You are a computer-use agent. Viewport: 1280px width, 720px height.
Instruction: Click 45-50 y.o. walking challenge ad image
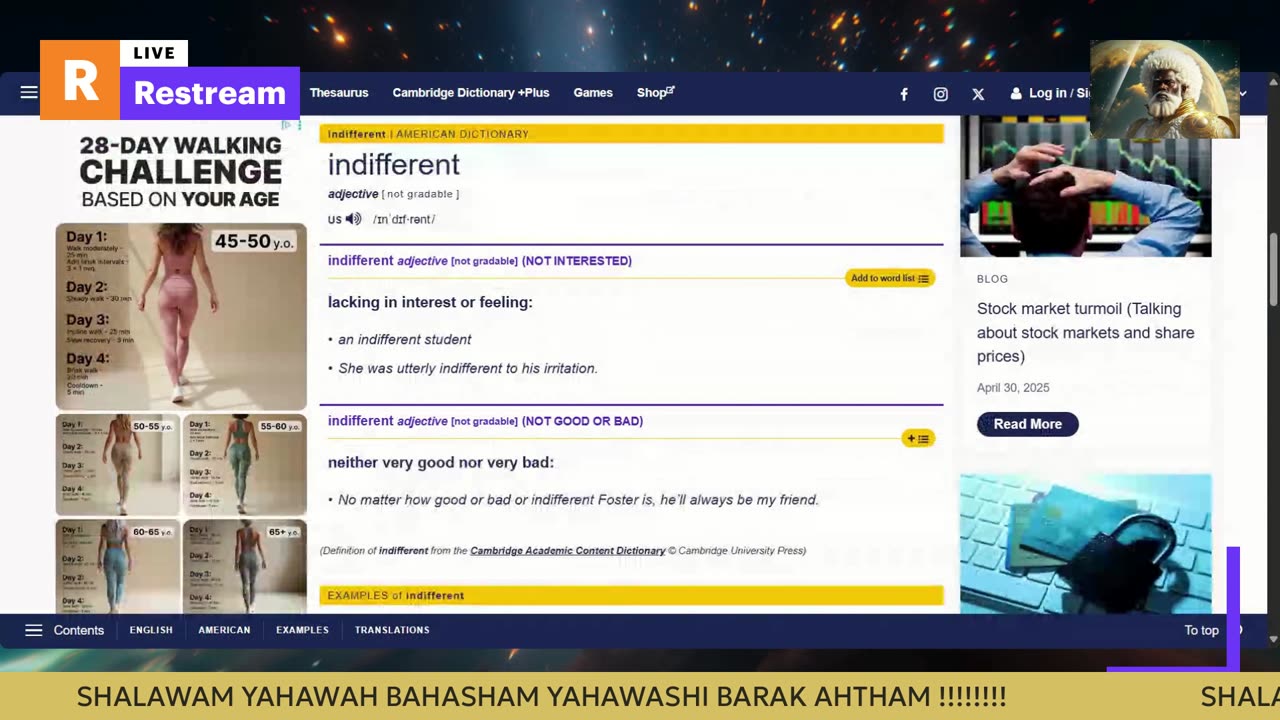[x=181, y=316]
